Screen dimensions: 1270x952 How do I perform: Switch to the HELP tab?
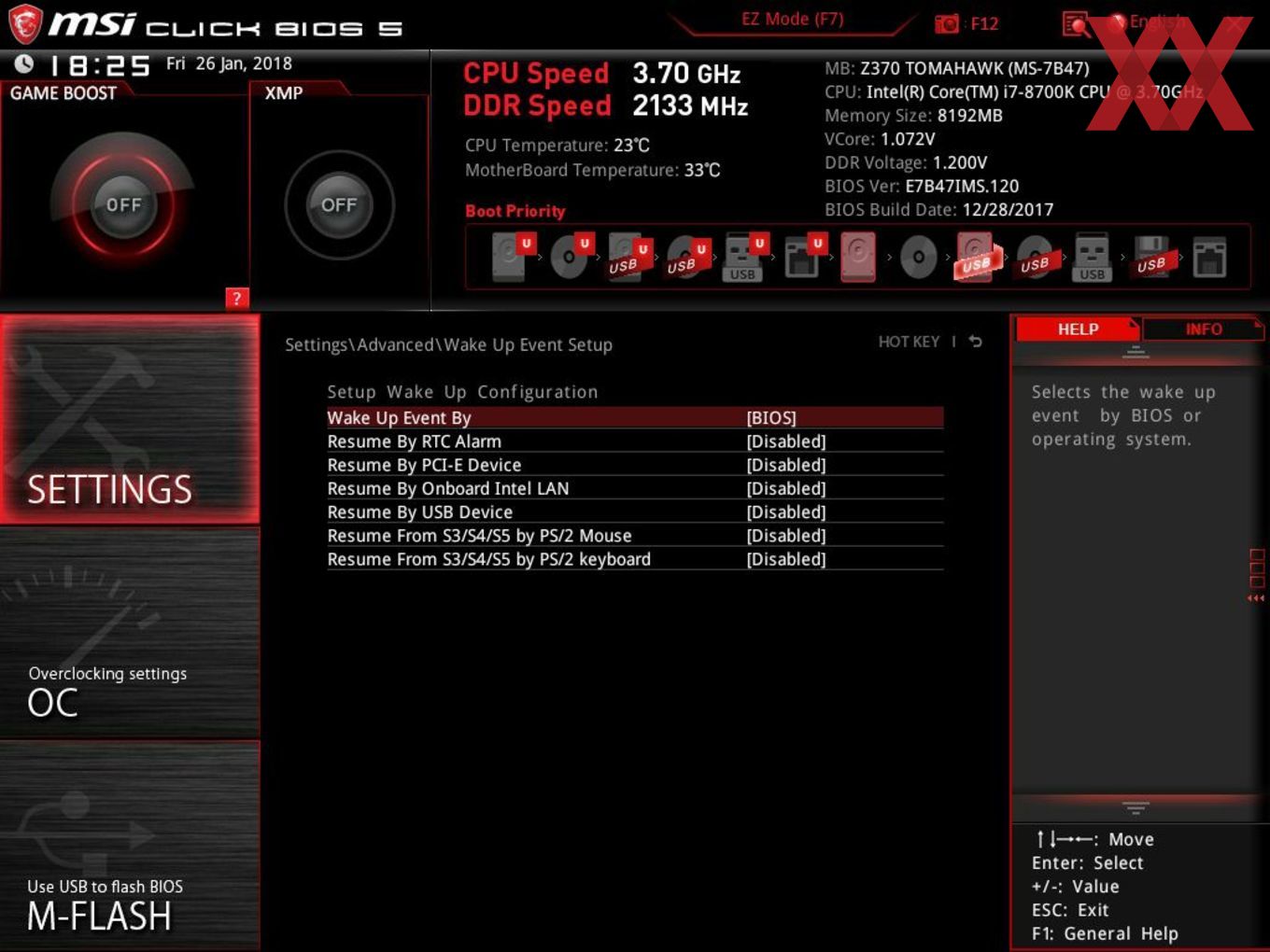pyautogui.click(x=1078, y=329)
